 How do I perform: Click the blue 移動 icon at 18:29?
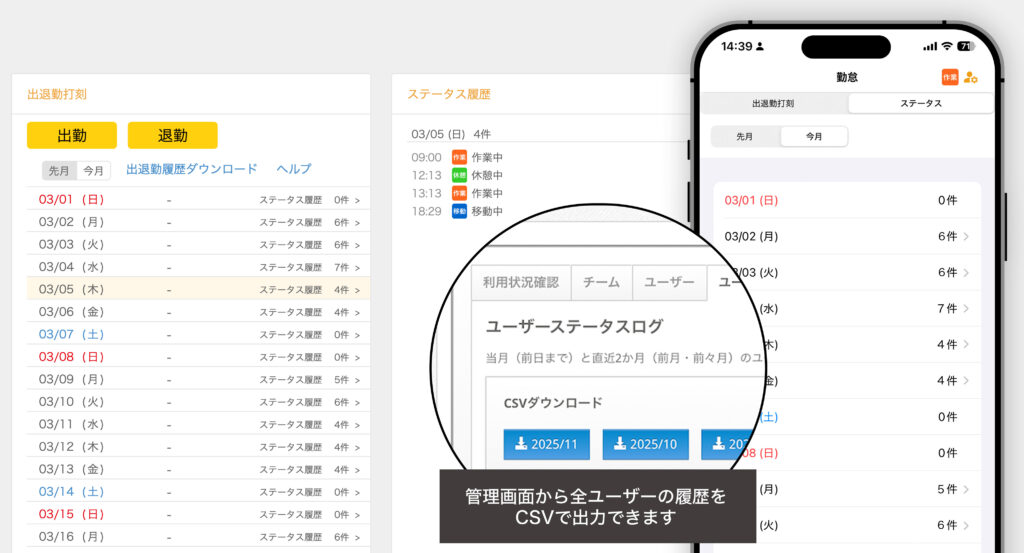point(459,211)
